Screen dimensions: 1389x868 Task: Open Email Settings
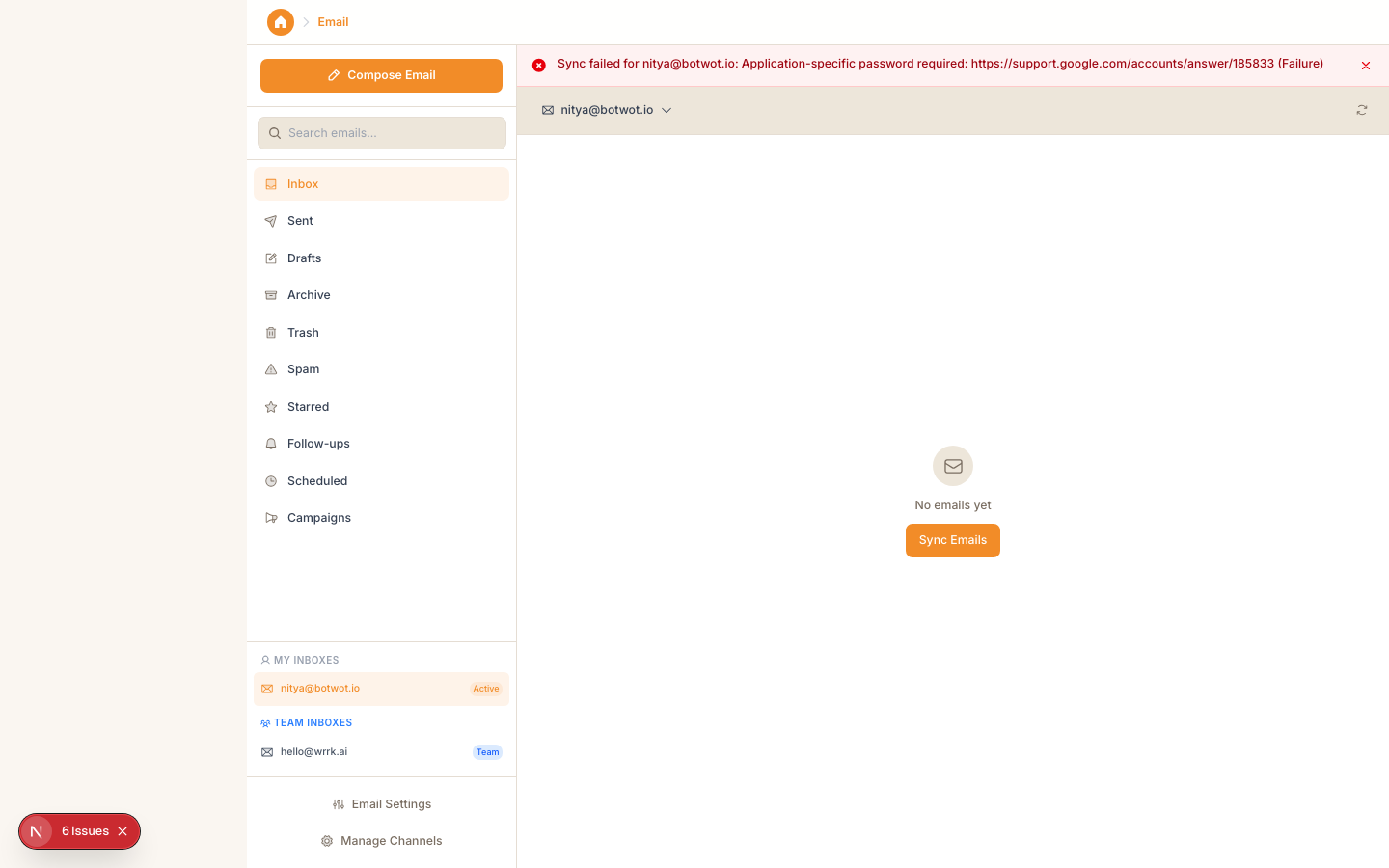382,804
